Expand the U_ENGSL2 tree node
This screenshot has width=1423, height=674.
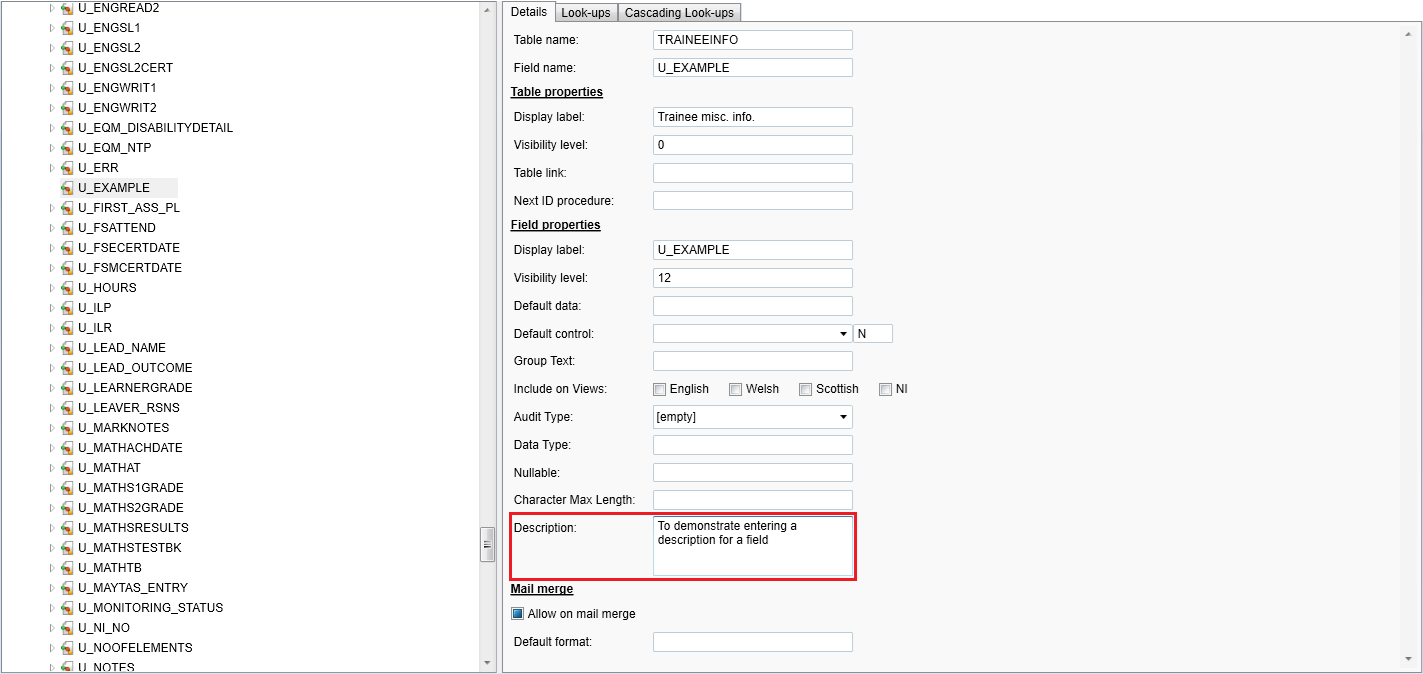52,48
